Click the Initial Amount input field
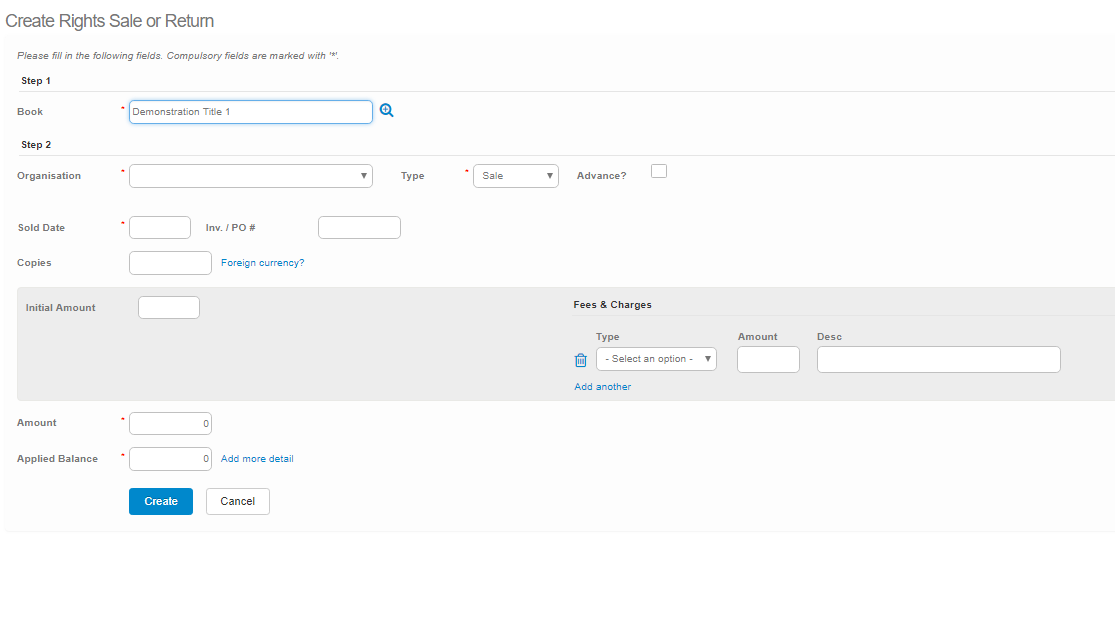The height and width of the screenshot is (621, 1115). pyautogui.click(x=169, y=307)
